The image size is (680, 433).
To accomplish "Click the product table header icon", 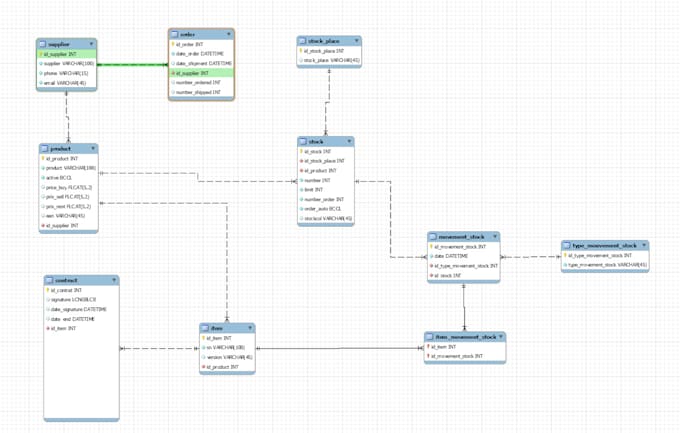I will (x=45, y=149).
